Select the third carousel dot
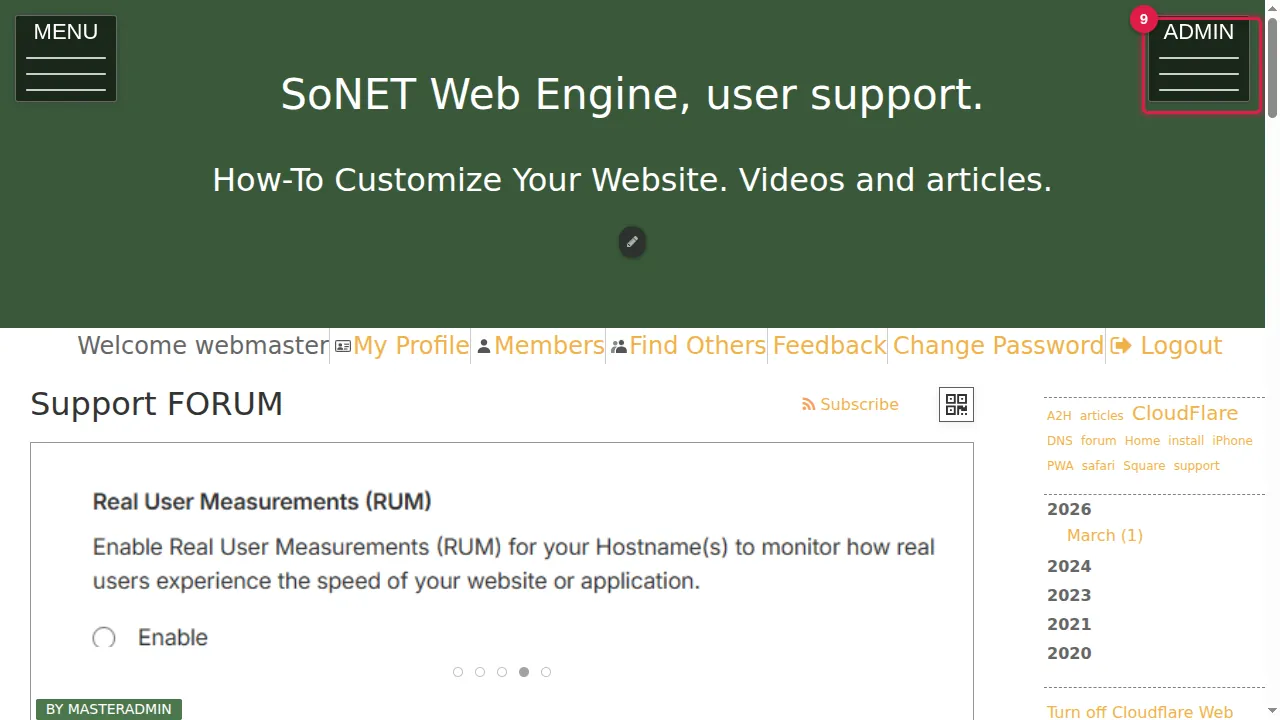The width and height of the screenshot is (1280, 720). tap(502, 672)
